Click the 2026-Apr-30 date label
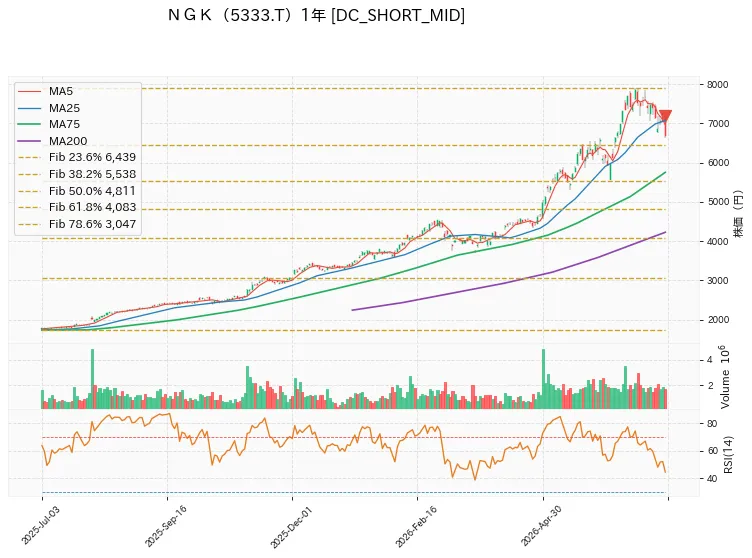 pyautogui.click(x=542, y=526)
